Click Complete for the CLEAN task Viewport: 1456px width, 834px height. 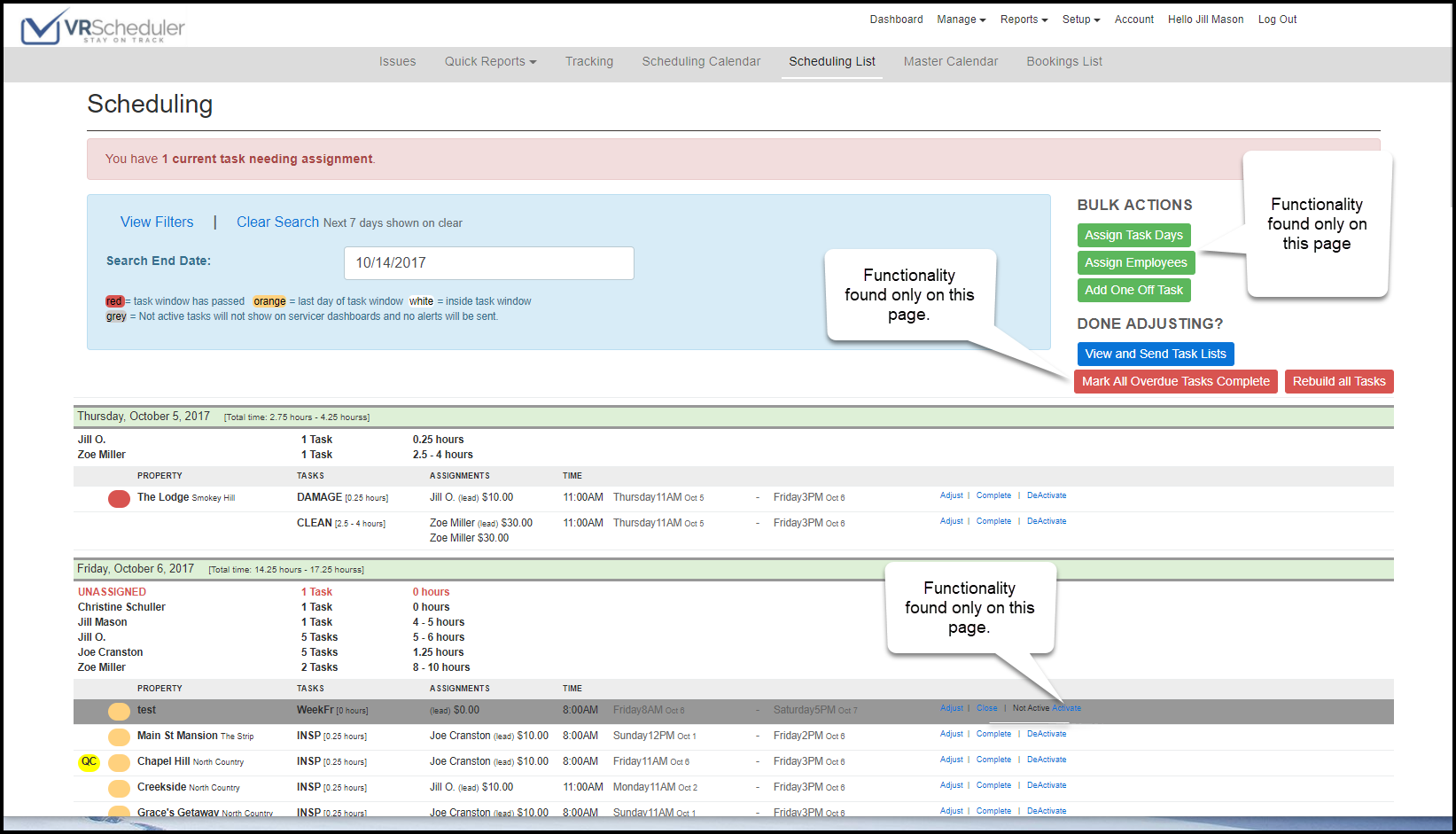click(x=993, y=521)
